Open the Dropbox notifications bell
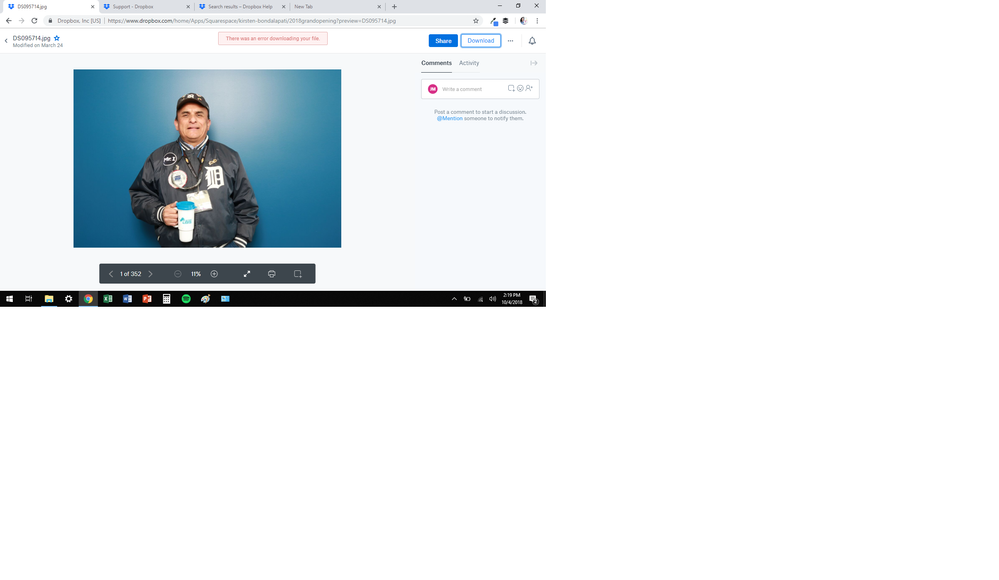Image resolution: width=999 pixels, height=580 pixels. 532,41
